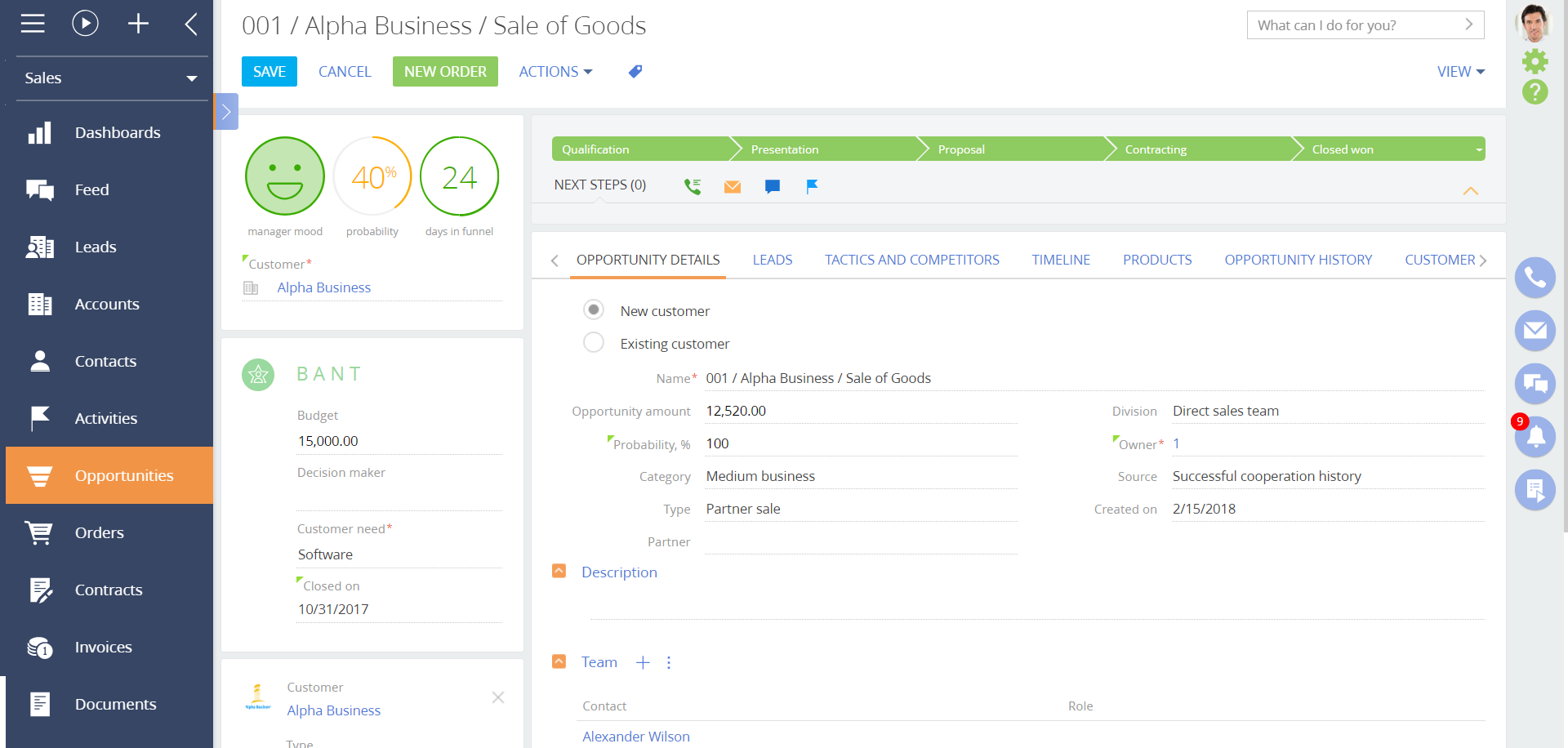Select the Existing customer radio button

[x=594, y=343]
